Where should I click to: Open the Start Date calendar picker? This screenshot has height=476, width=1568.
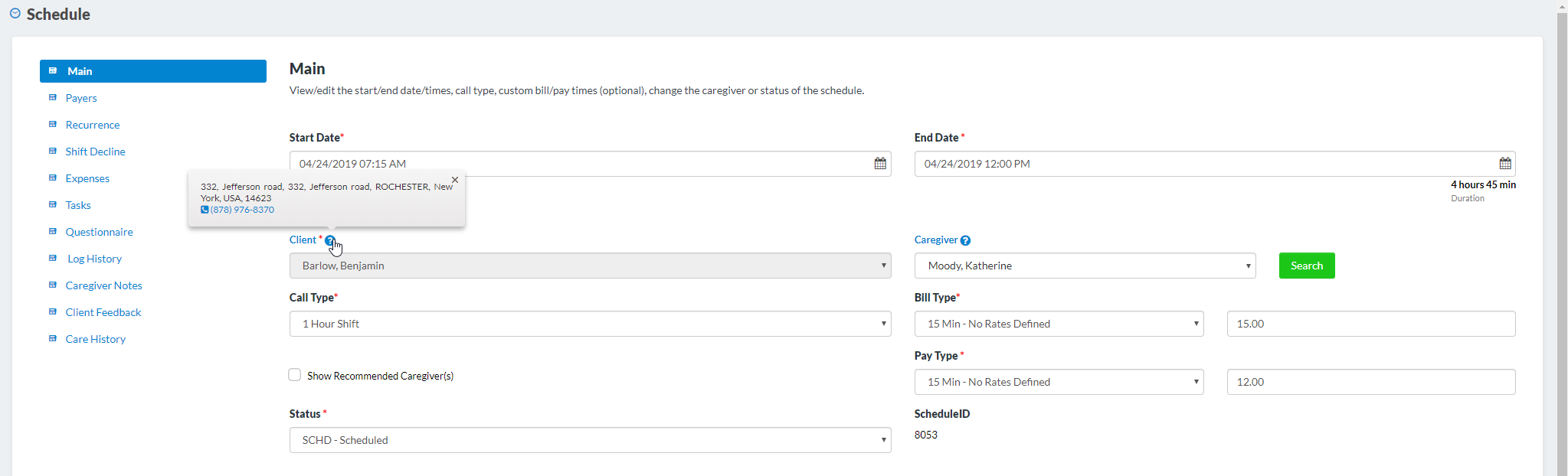[x=880, y=164]
